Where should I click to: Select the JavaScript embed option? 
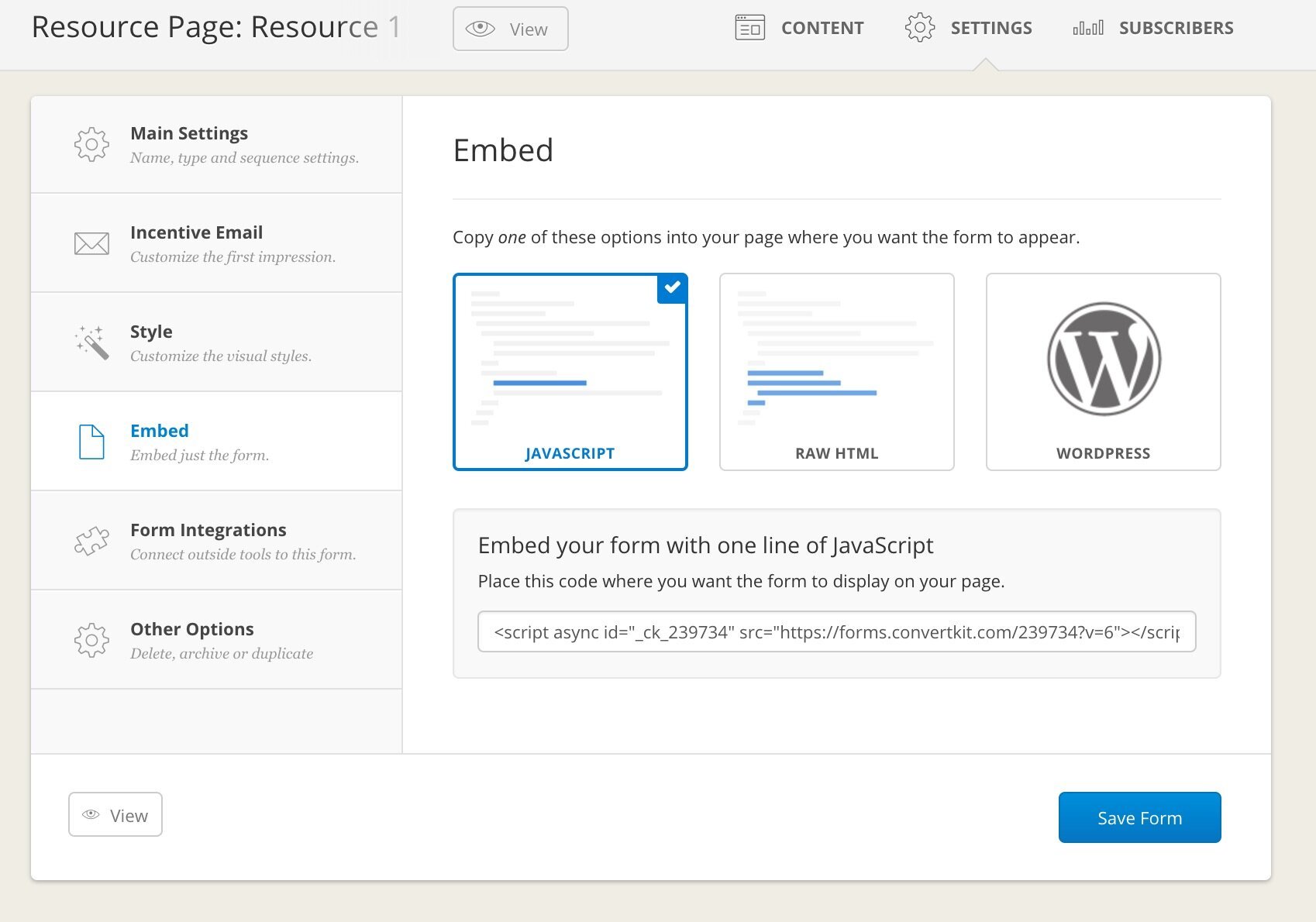(570, 372)
